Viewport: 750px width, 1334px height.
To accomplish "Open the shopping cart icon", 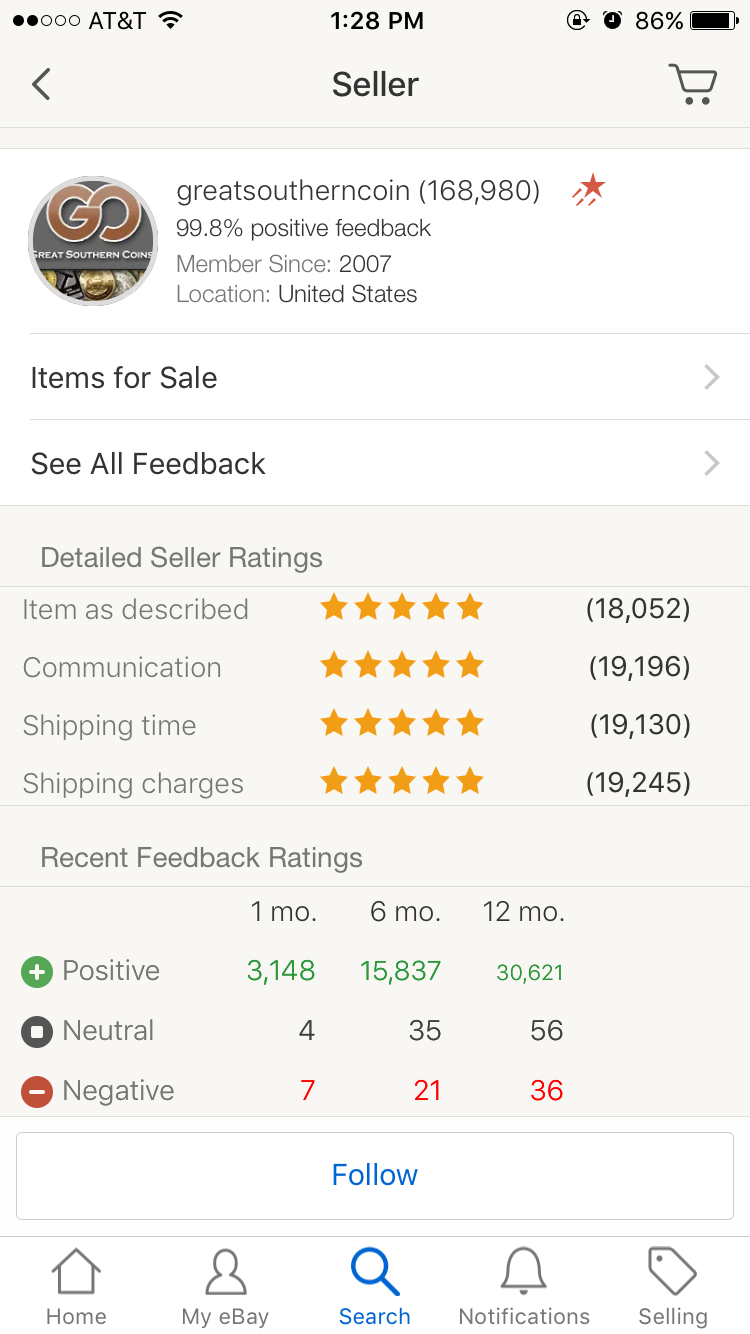I will [693, 84].
